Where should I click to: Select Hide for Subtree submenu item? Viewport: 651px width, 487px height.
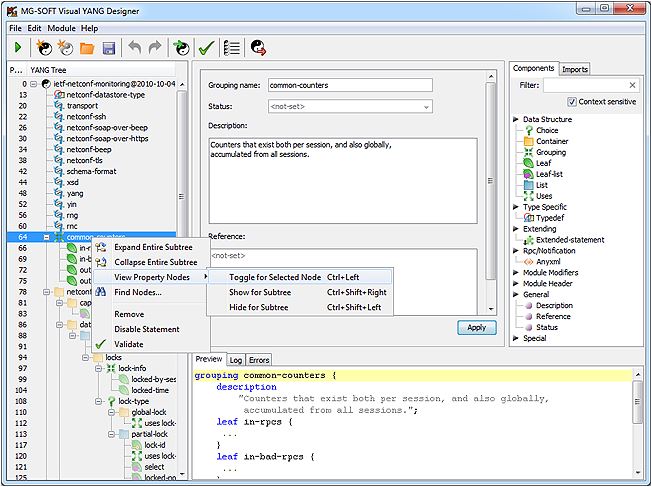pos(300,308)
